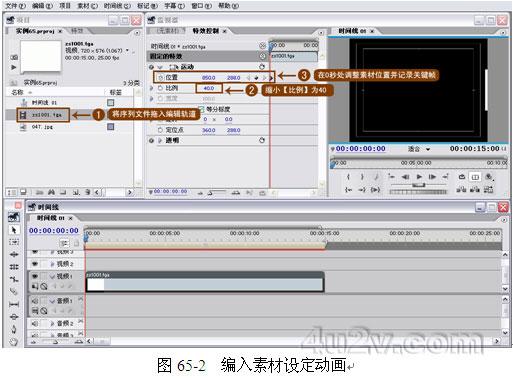This screenshot has width=513, height=379.
Task: Reset the Motion effect
Action: pyautogui.click(x=262, y=67)
